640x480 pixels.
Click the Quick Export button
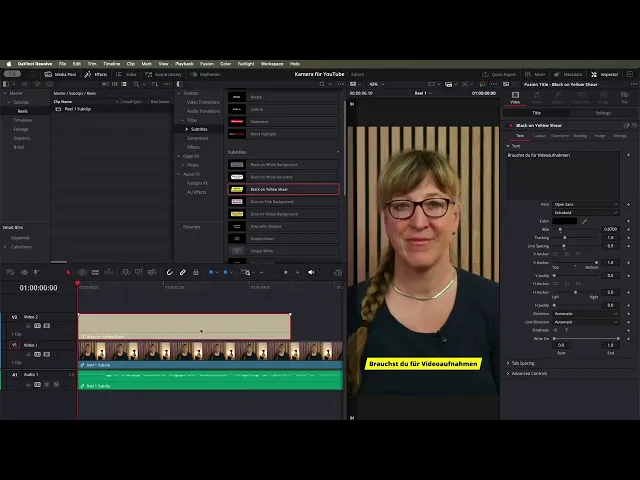(499, 74)
